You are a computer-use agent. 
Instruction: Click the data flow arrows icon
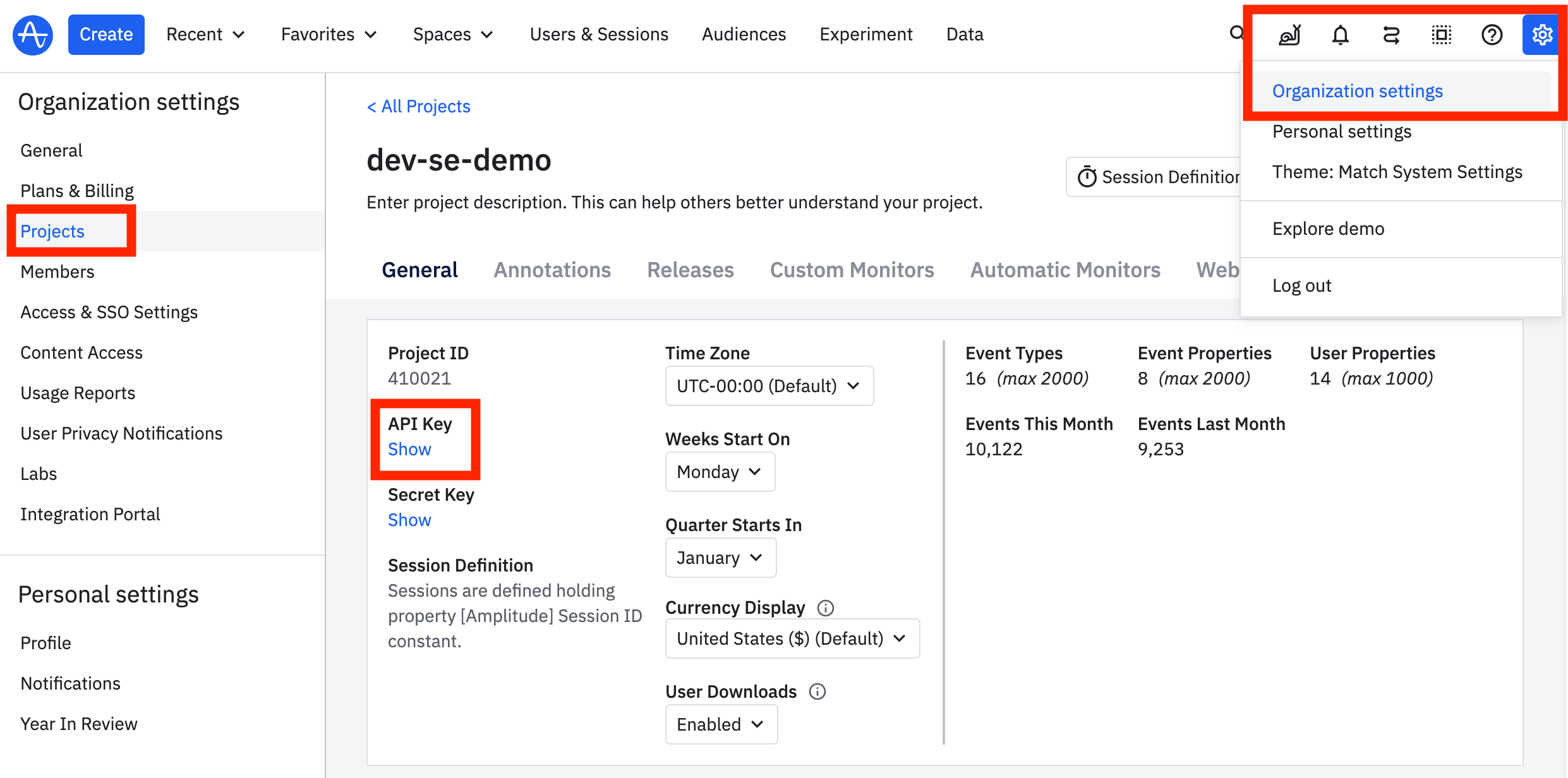tap(1391, 35)
